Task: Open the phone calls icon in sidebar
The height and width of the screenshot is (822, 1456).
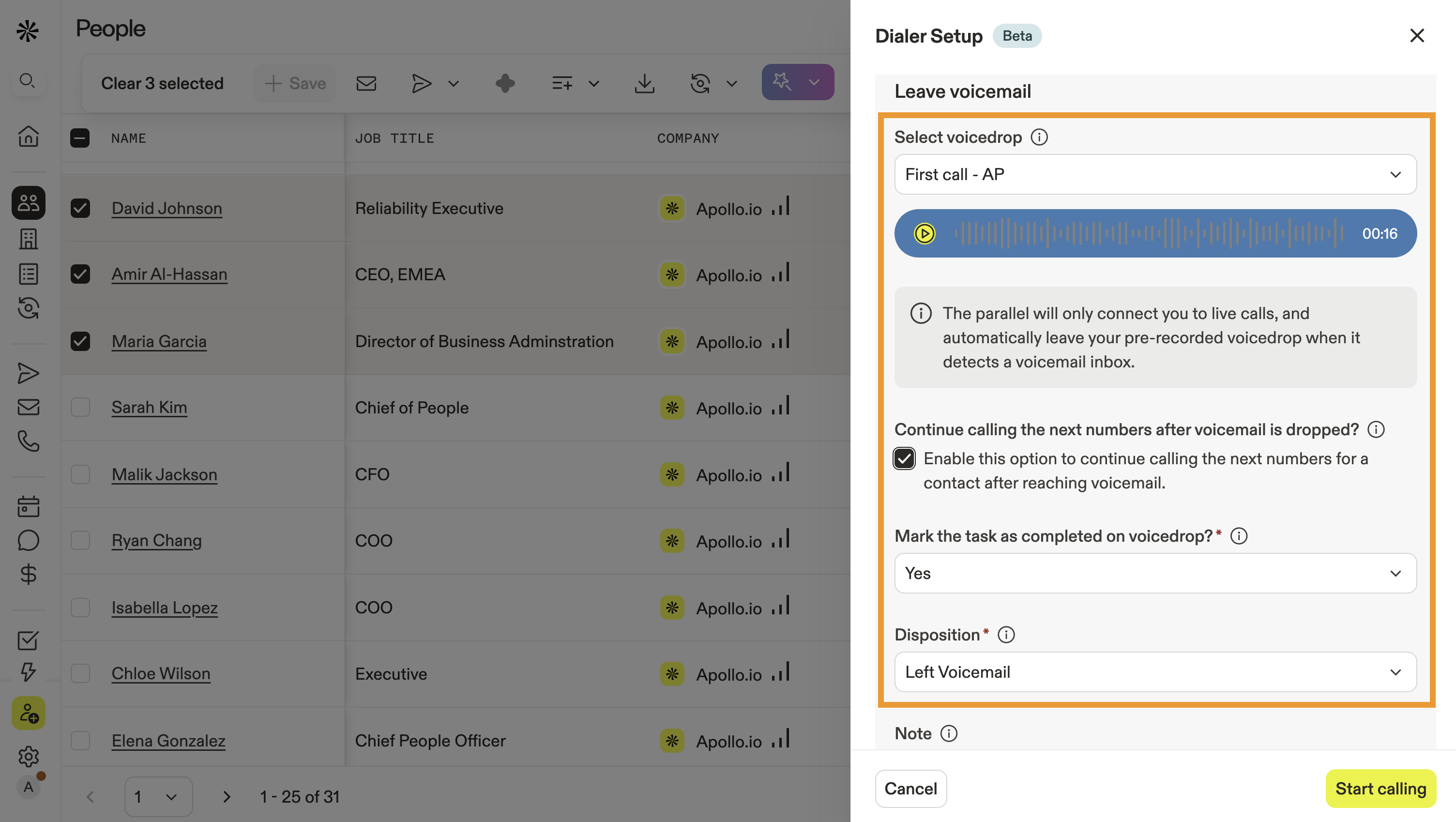Action: (x=28, y=441)
